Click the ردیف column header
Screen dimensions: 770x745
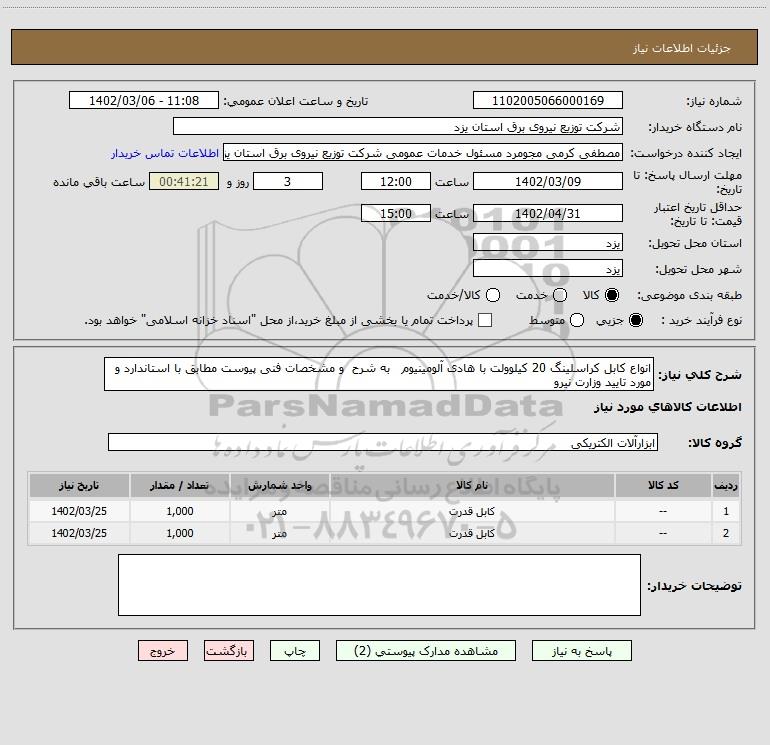point(725,486)
